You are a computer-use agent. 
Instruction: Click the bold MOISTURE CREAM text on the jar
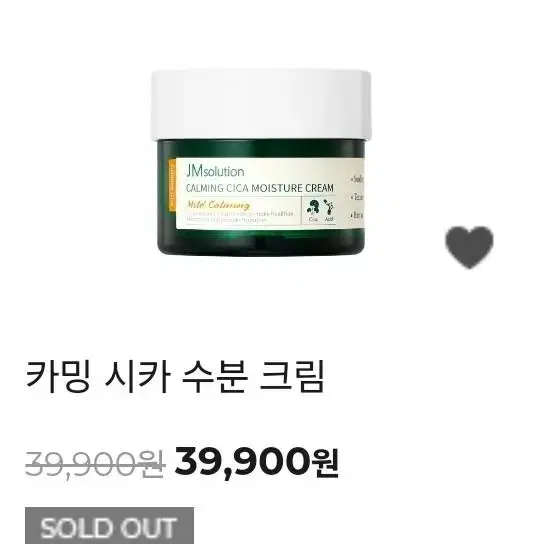(292, 188)
